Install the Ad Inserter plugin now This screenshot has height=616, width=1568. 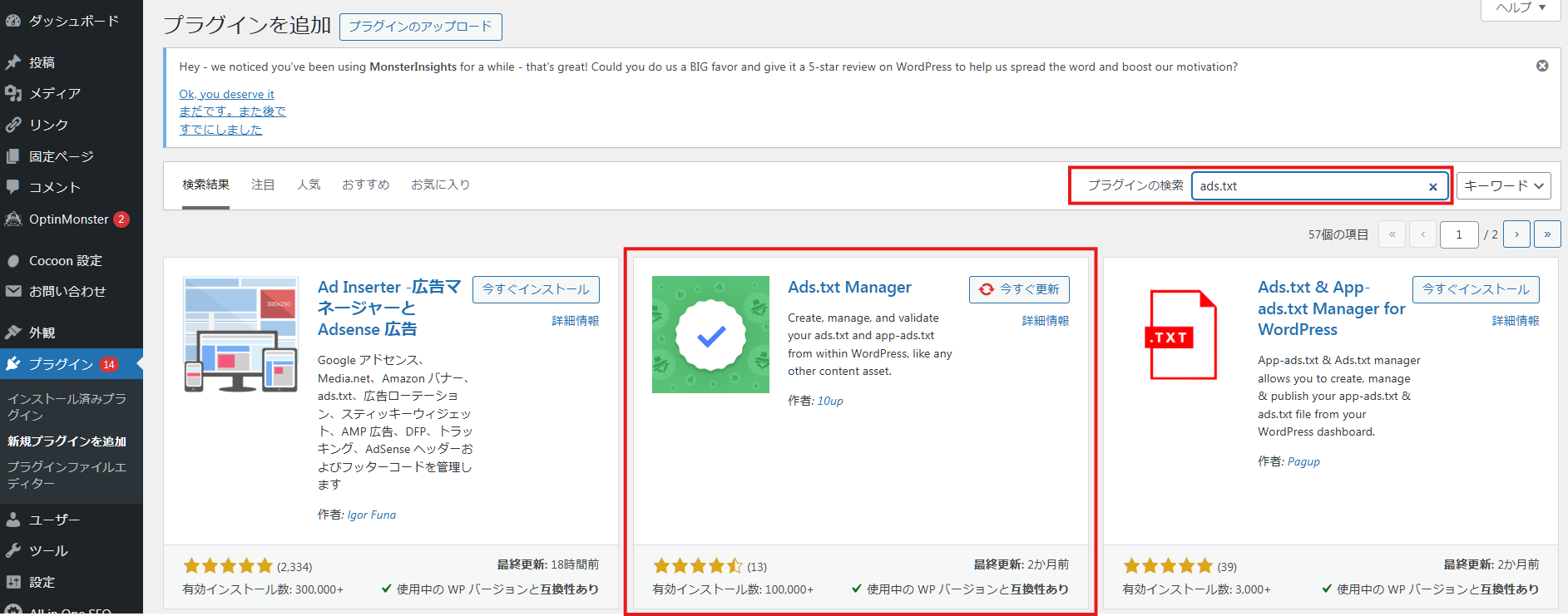(536, 289)
